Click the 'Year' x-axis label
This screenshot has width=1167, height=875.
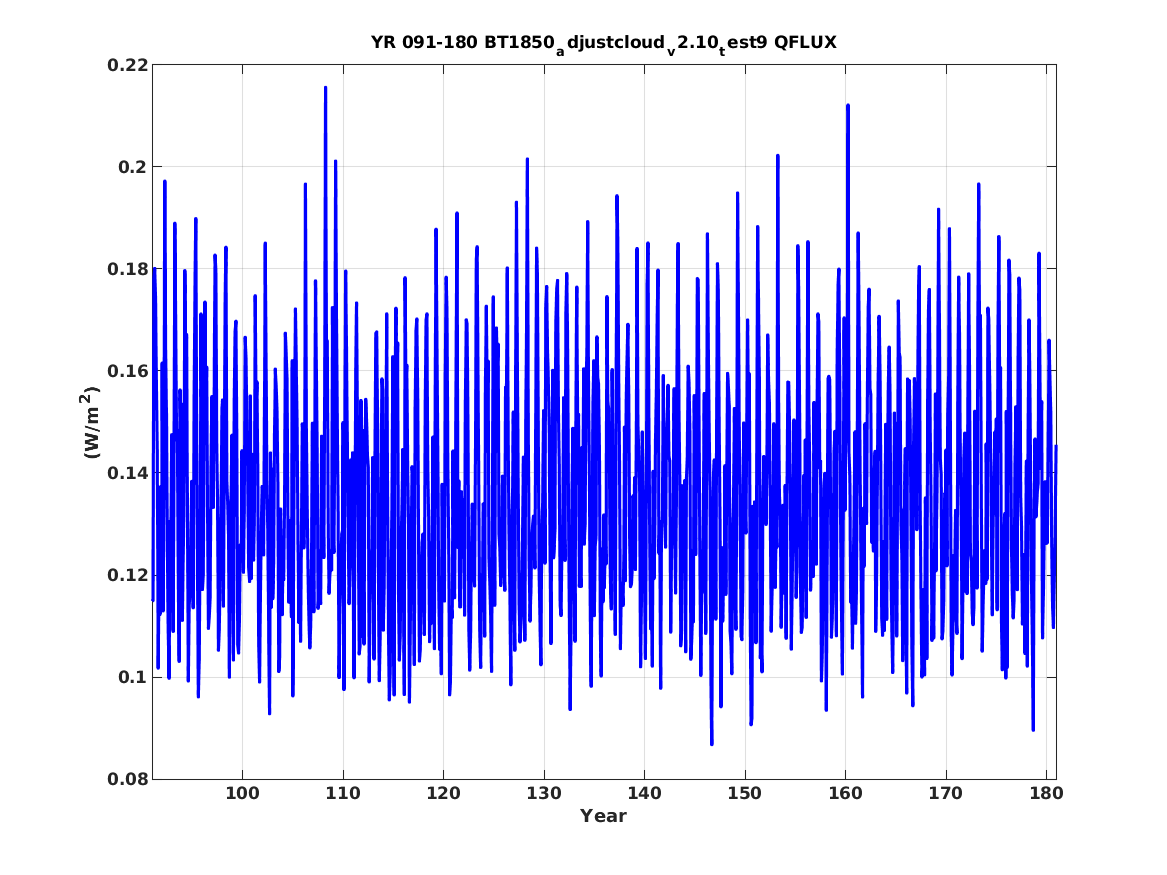point(604,816)
